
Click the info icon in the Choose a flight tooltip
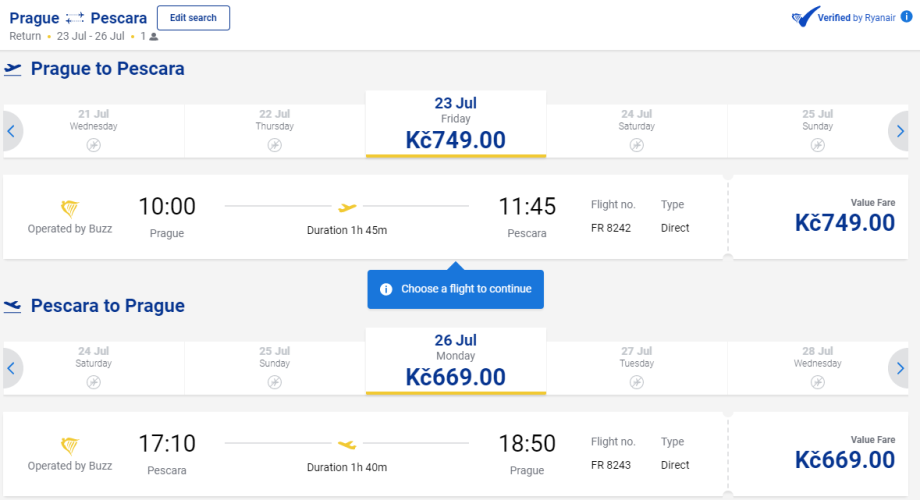pos(386,289)
